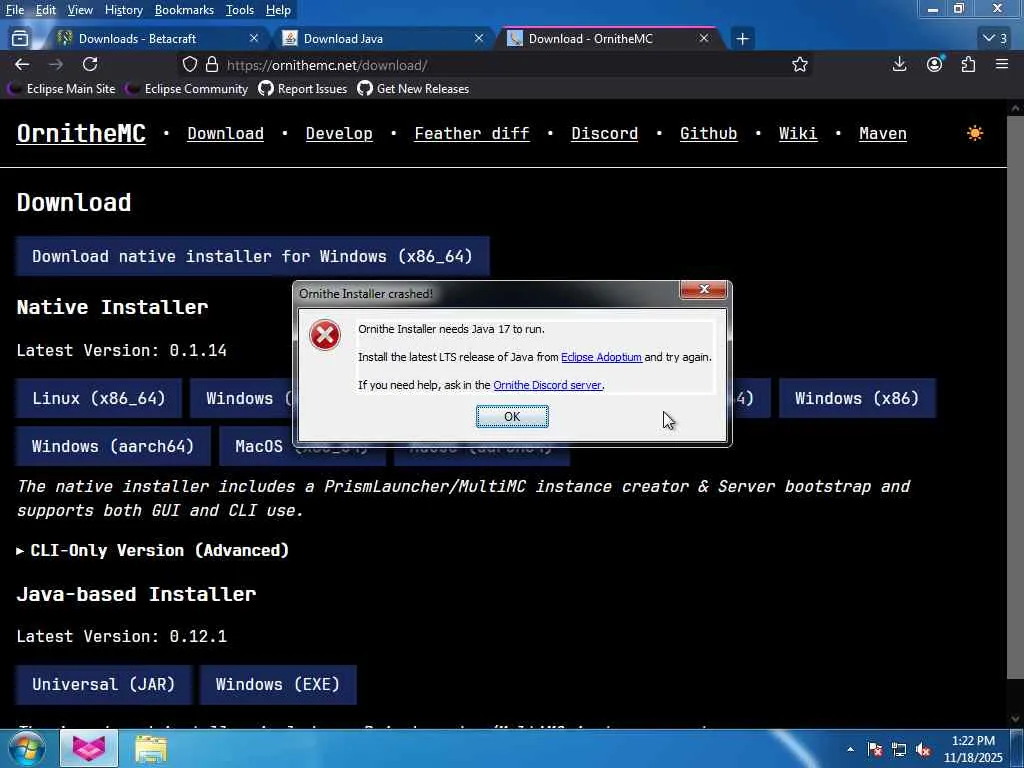The width and height of the screenshot is (1024, 768).
Task: Open the Help menu
Action: 278,10
